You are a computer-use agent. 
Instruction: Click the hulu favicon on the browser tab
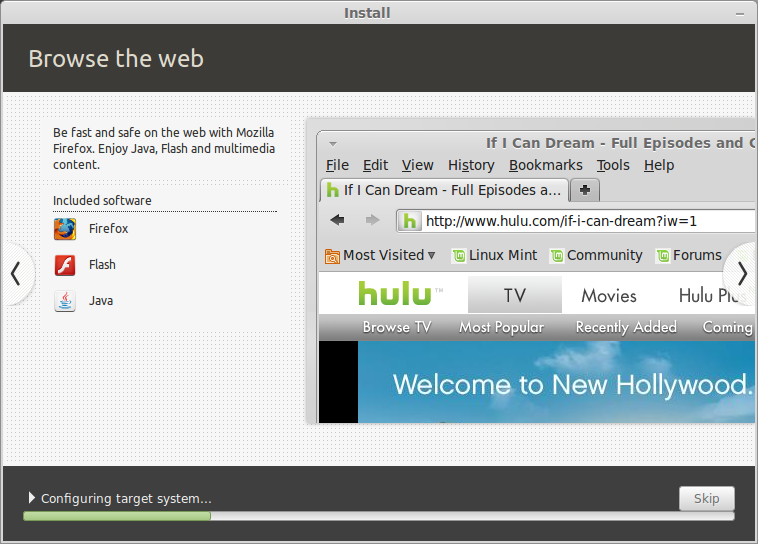[x=333, y=190]
